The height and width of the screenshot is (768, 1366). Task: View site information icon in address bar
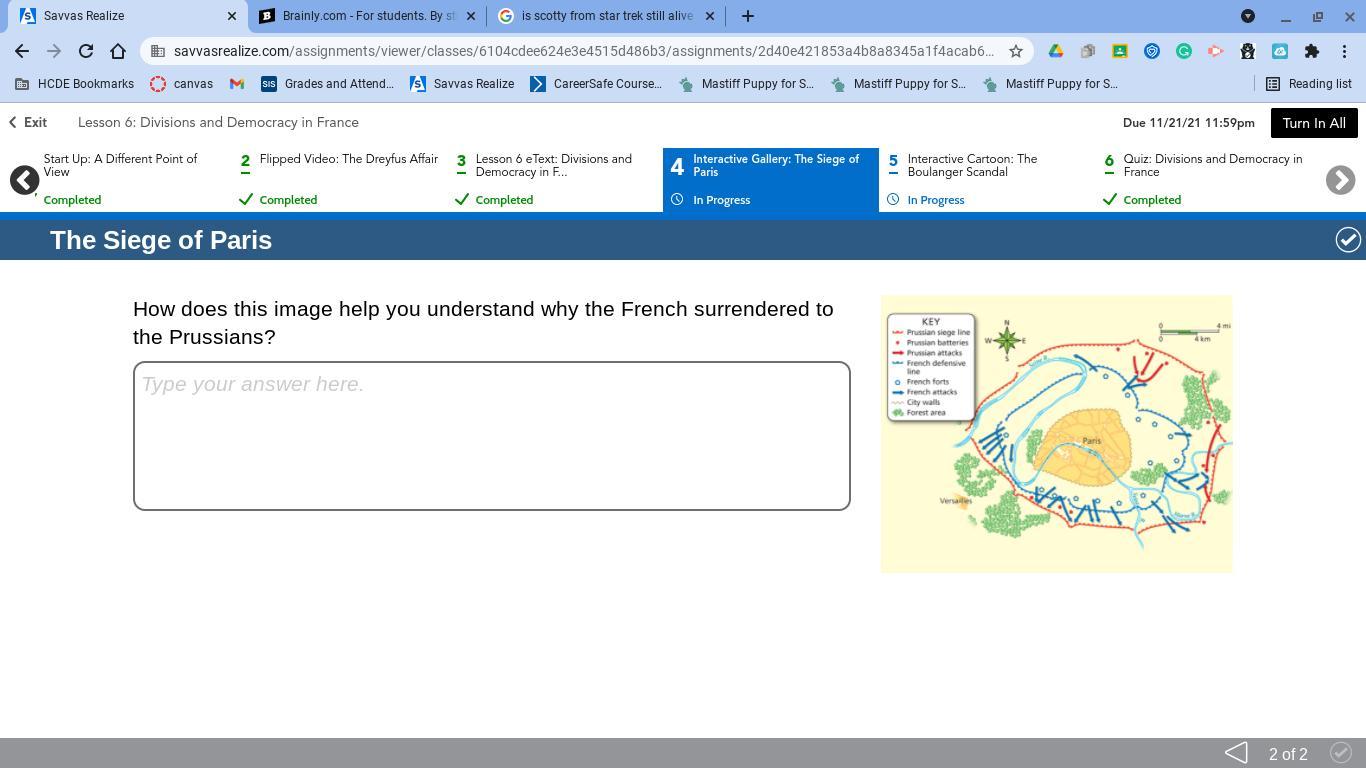pos(158,51)
